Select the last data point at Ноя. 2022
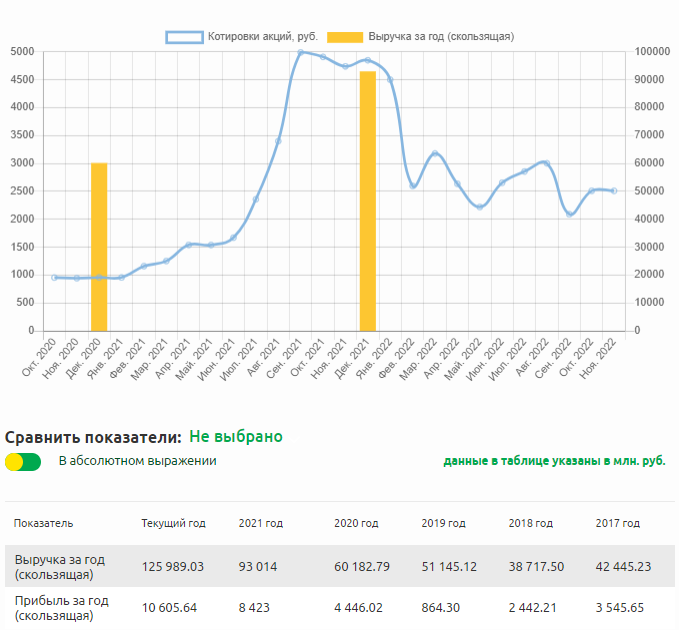 614,191
